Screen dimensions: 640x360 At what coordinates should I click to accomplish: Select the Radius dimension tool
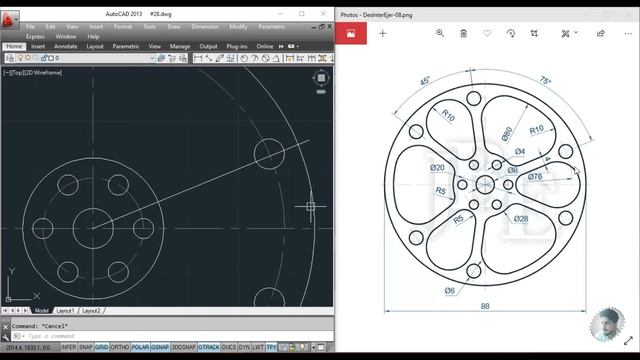click(244, 58)
